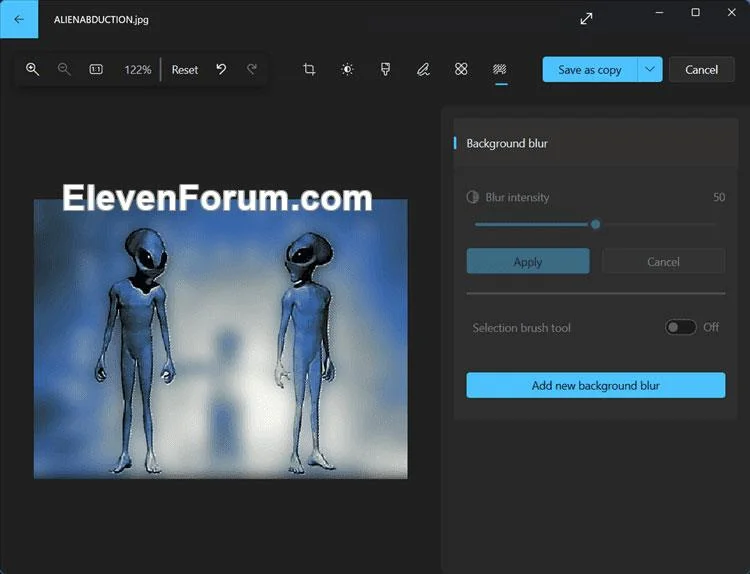Save the image as a copy
750x574 pixels.
pos(590,70)
